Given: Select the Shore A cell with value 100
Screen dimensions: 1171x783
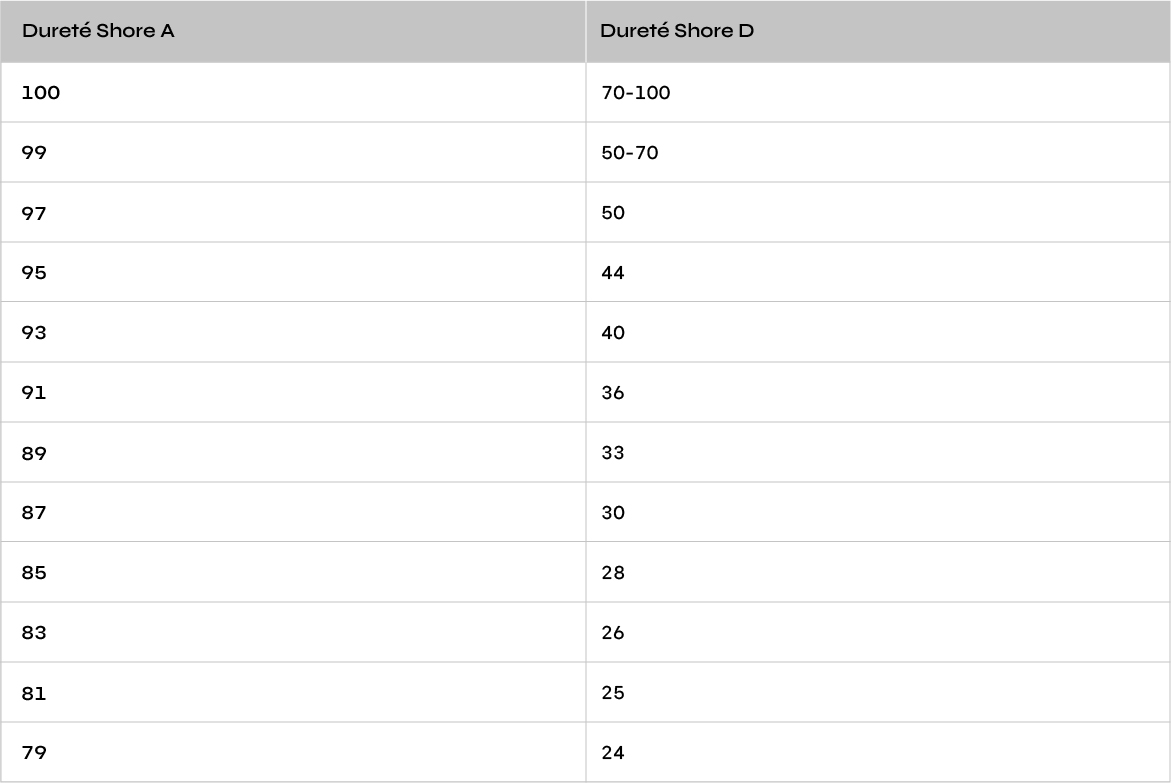Looking at the screenshot, I should tap(293, 93).
